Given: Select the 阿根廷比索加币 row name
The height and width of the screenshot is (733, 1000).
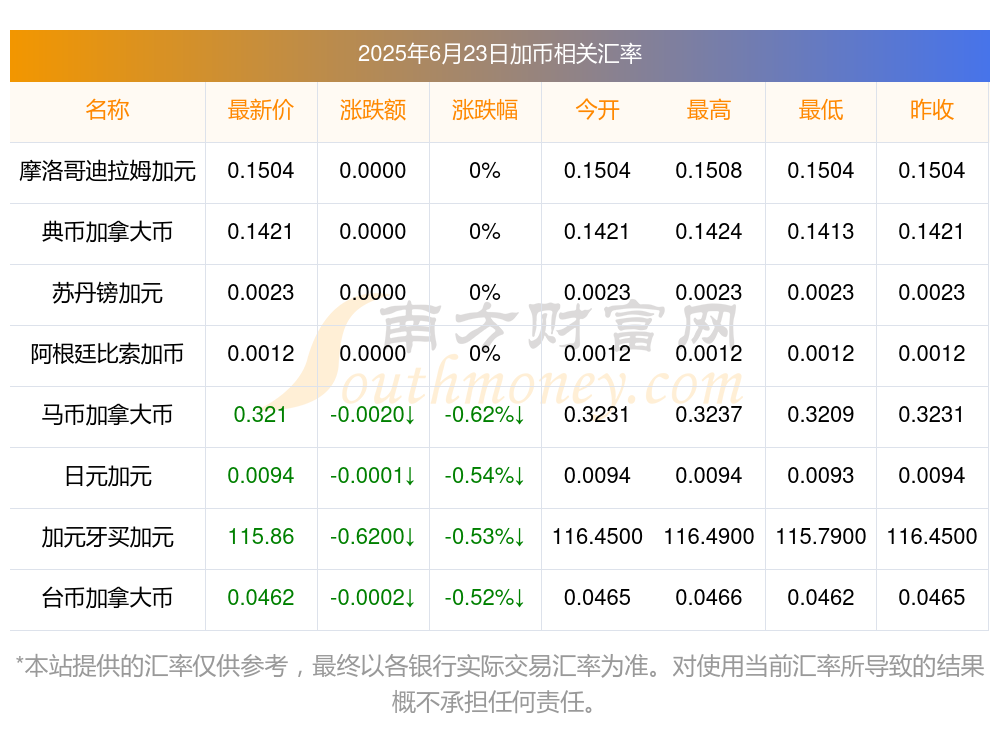Looking at the screenshot, I should pyautogui.click(x=107, y=353).
